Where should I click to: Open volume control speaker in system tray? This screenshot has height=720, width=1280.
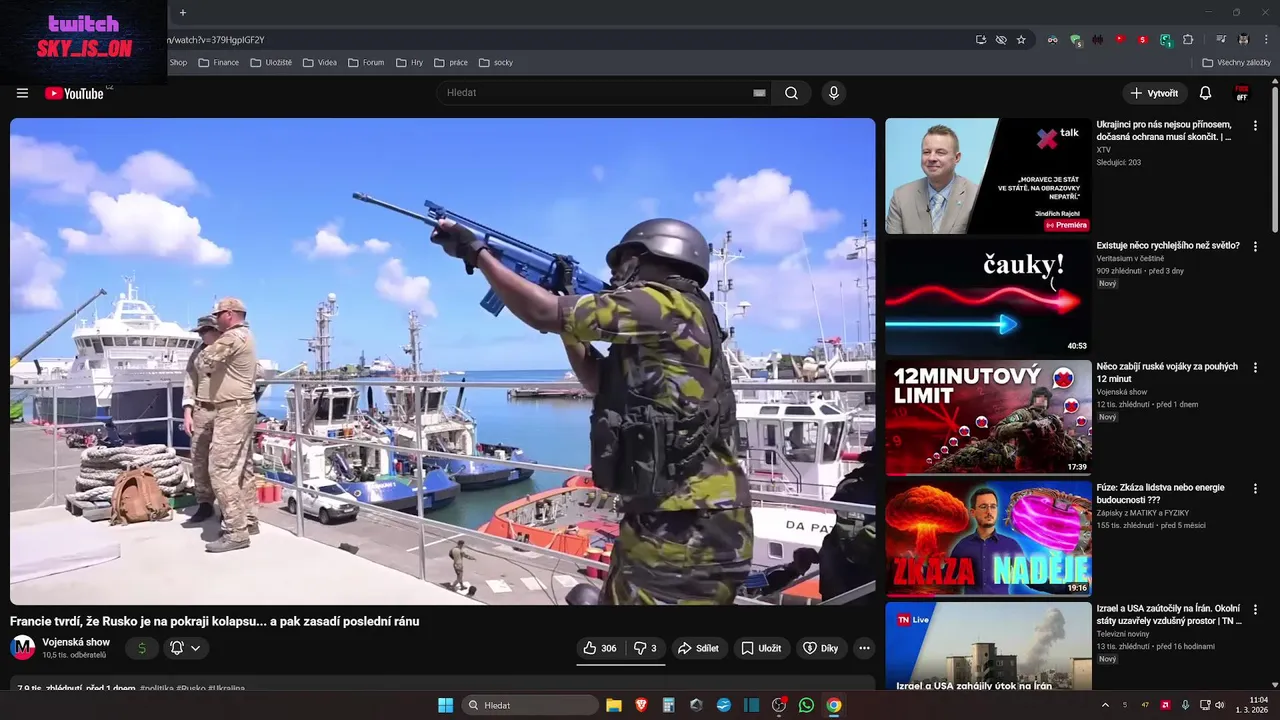tap(1219, 705)
